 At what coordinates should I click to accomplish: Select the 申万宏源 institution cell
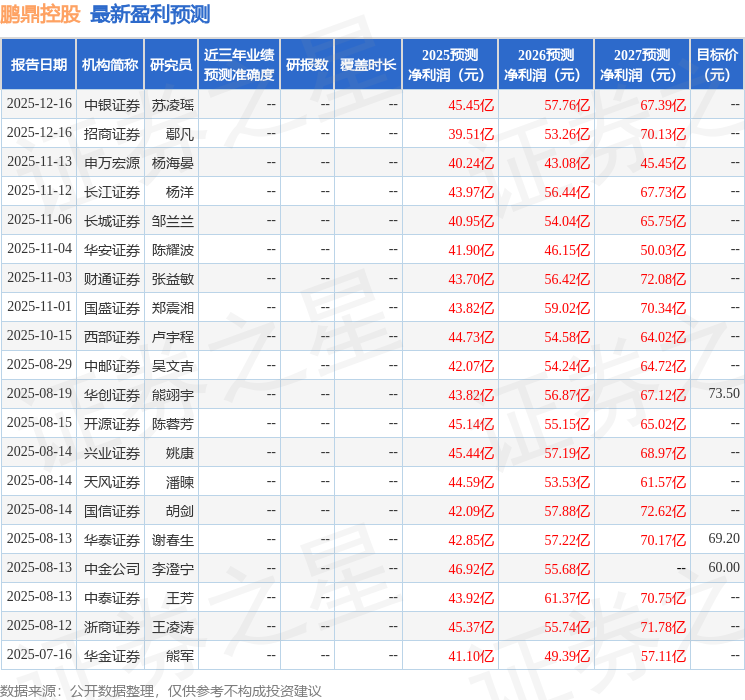[112, 163]
